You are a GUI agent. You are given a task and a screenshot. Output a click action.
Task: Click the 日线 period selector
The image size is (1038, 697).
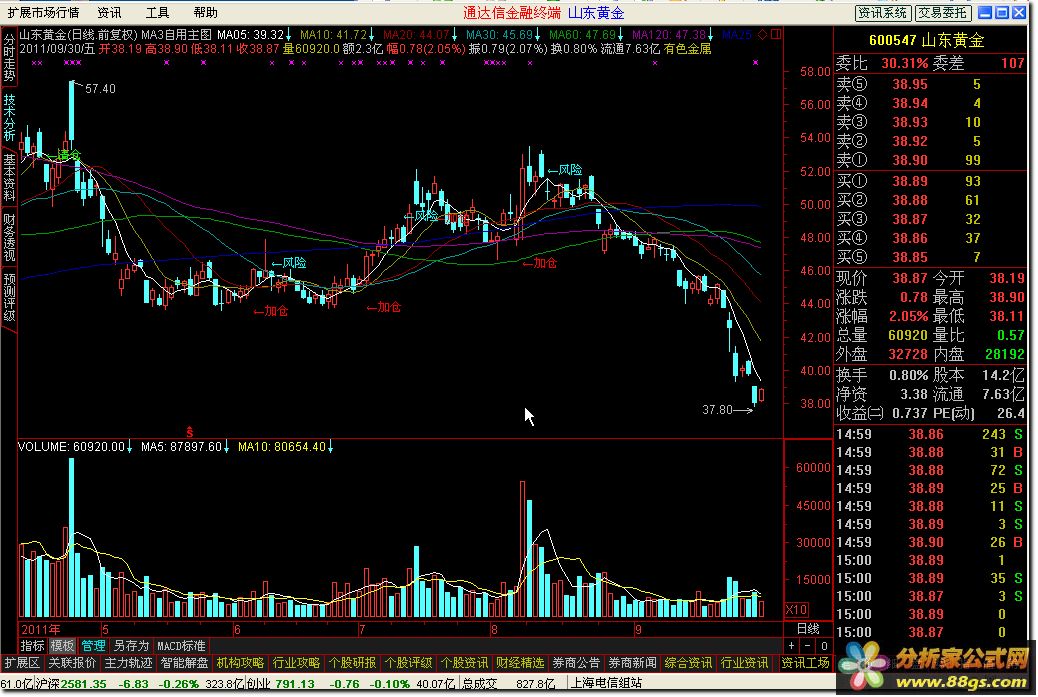tap(808, 628)
